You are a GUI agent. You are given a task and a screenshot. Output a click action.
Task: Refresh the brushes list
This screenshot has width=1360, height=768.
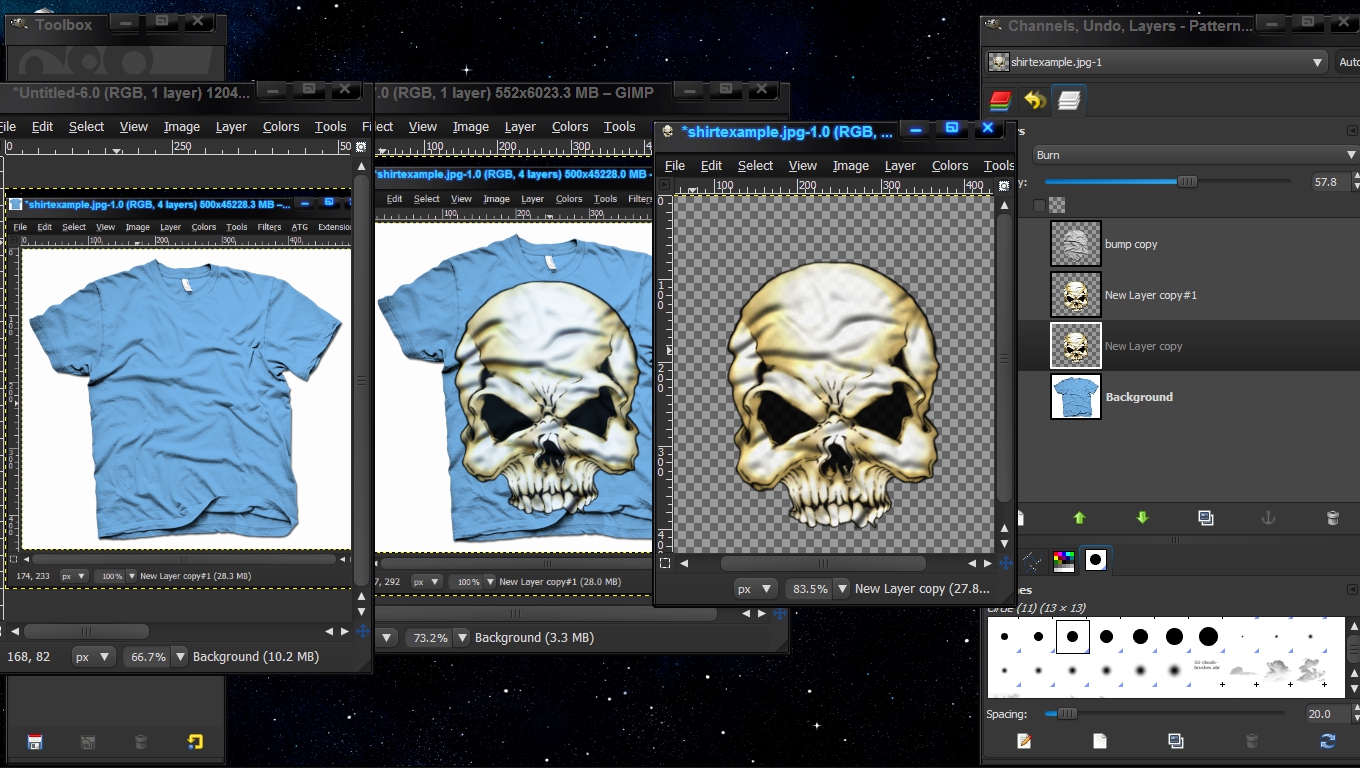(1328, 741)
